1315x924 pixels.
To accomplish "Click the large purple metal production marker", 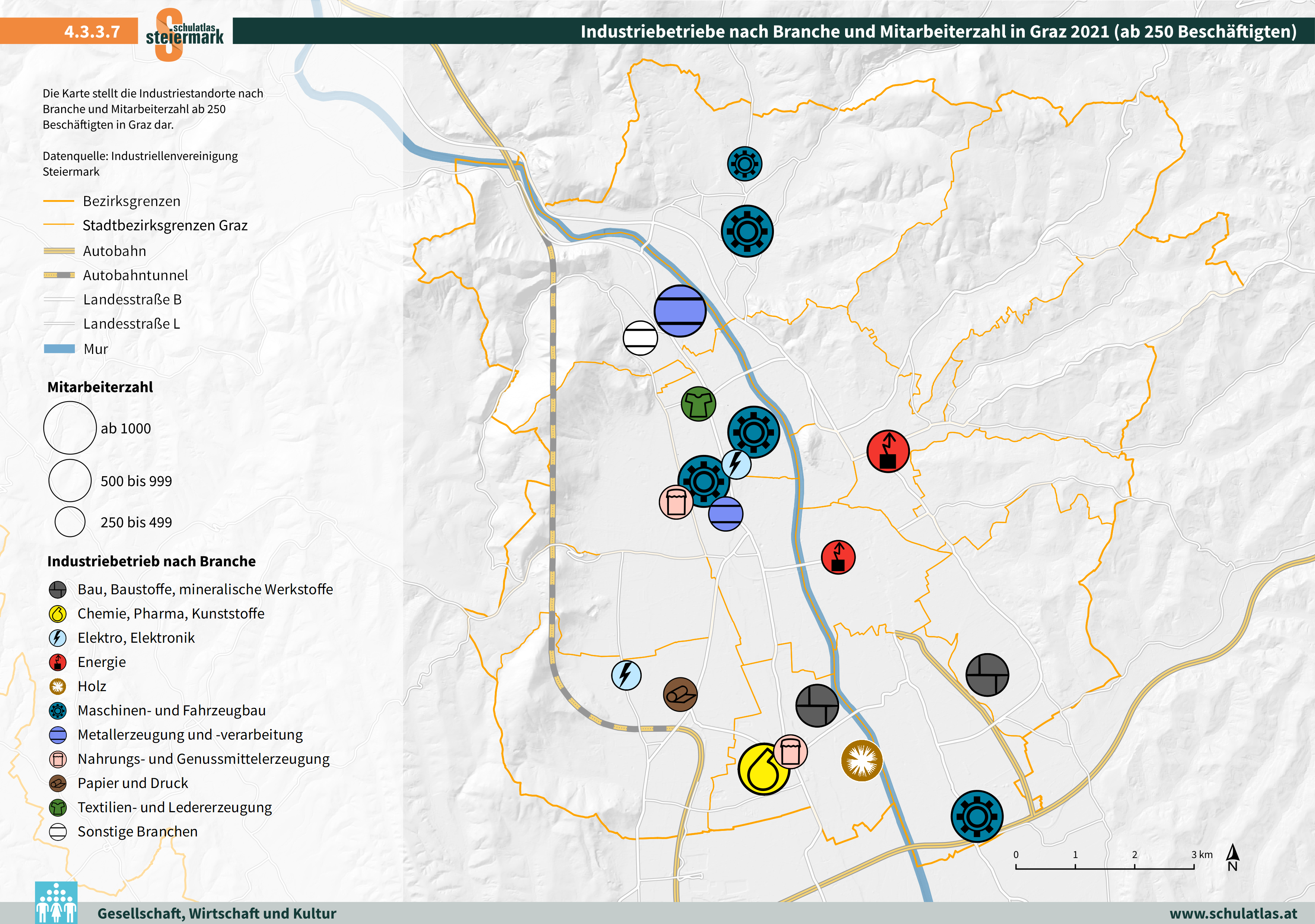I will coord(680,311).
